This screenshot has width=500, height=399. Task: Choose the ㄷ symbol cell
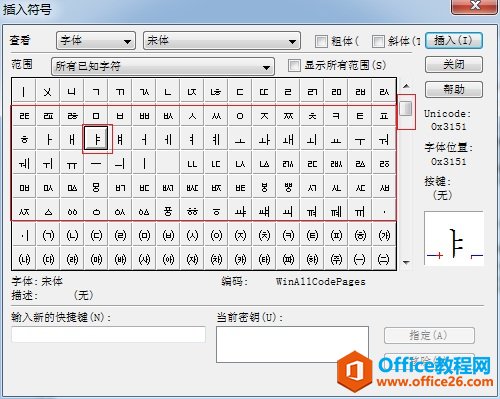(x=240, y=92)
